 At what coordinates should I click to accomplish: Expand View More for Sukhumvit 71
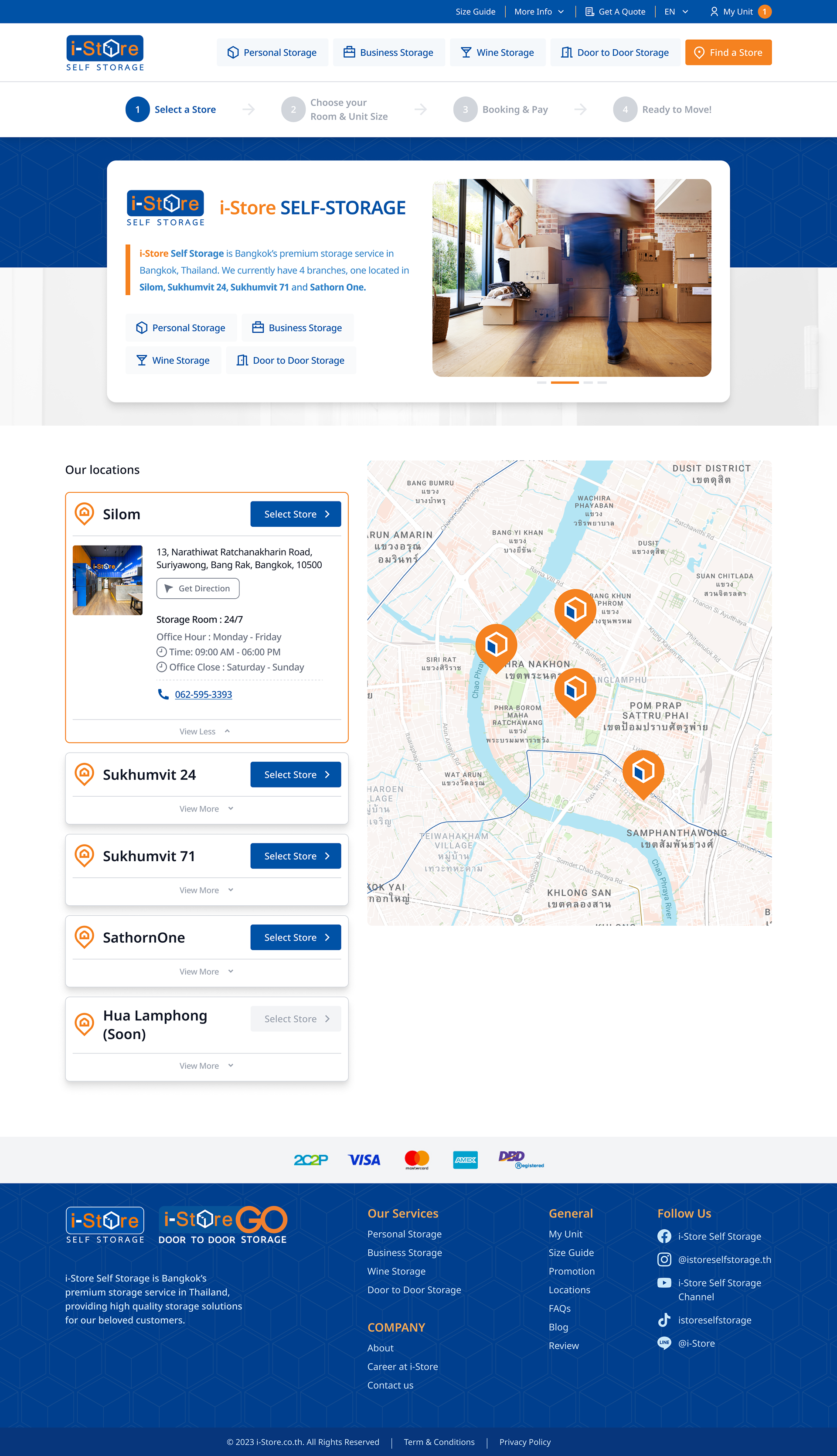coord(206,890)
